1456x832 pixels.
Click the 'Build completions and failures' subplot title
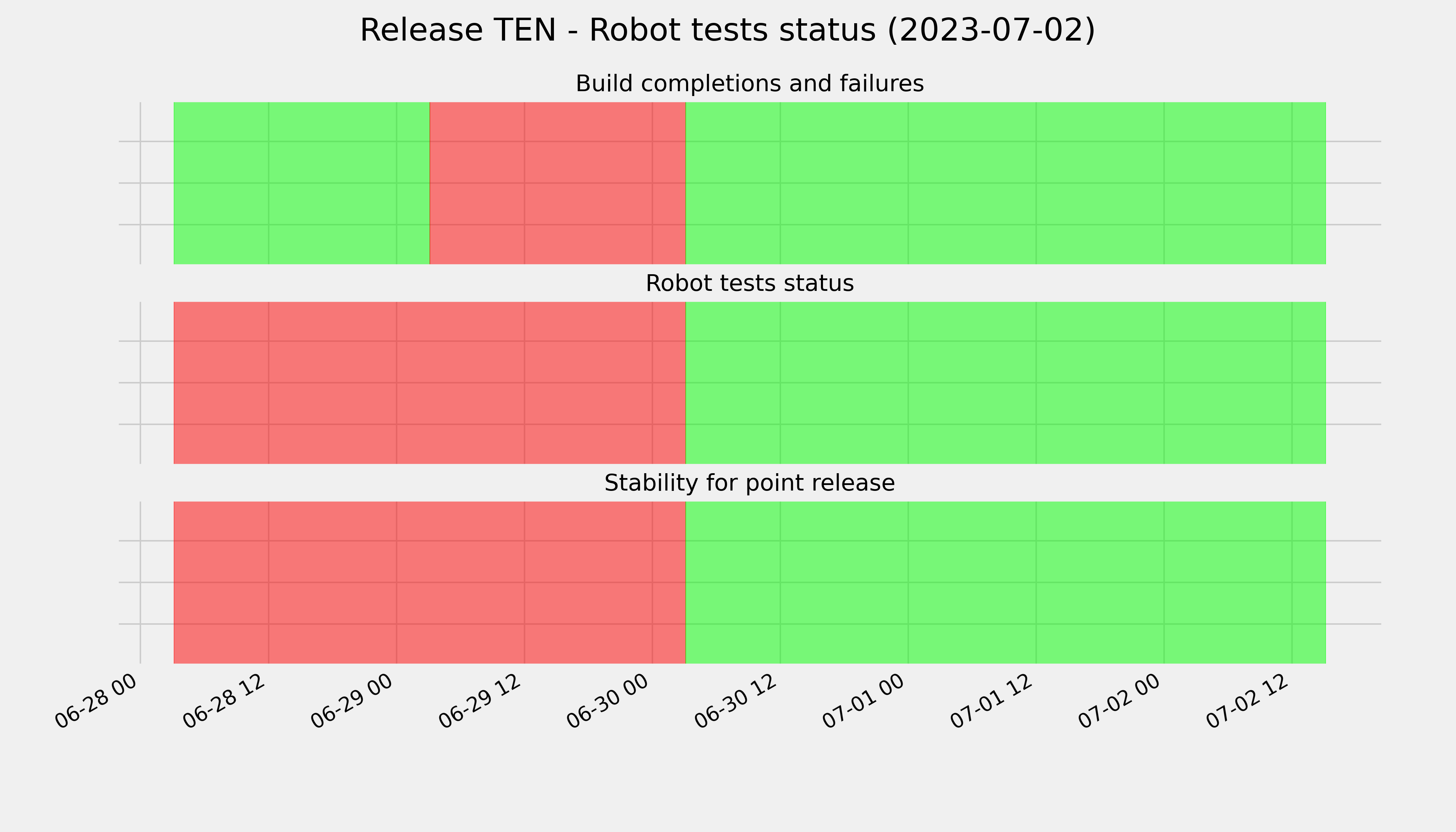point(750,84)
